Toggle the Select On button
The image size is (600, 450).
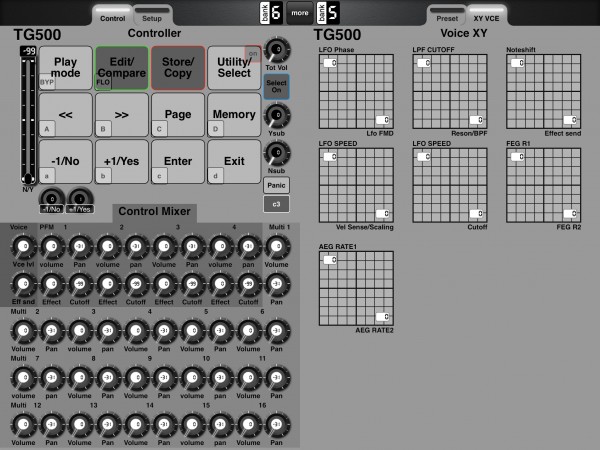pyautogui.click(x=276, y=86)
